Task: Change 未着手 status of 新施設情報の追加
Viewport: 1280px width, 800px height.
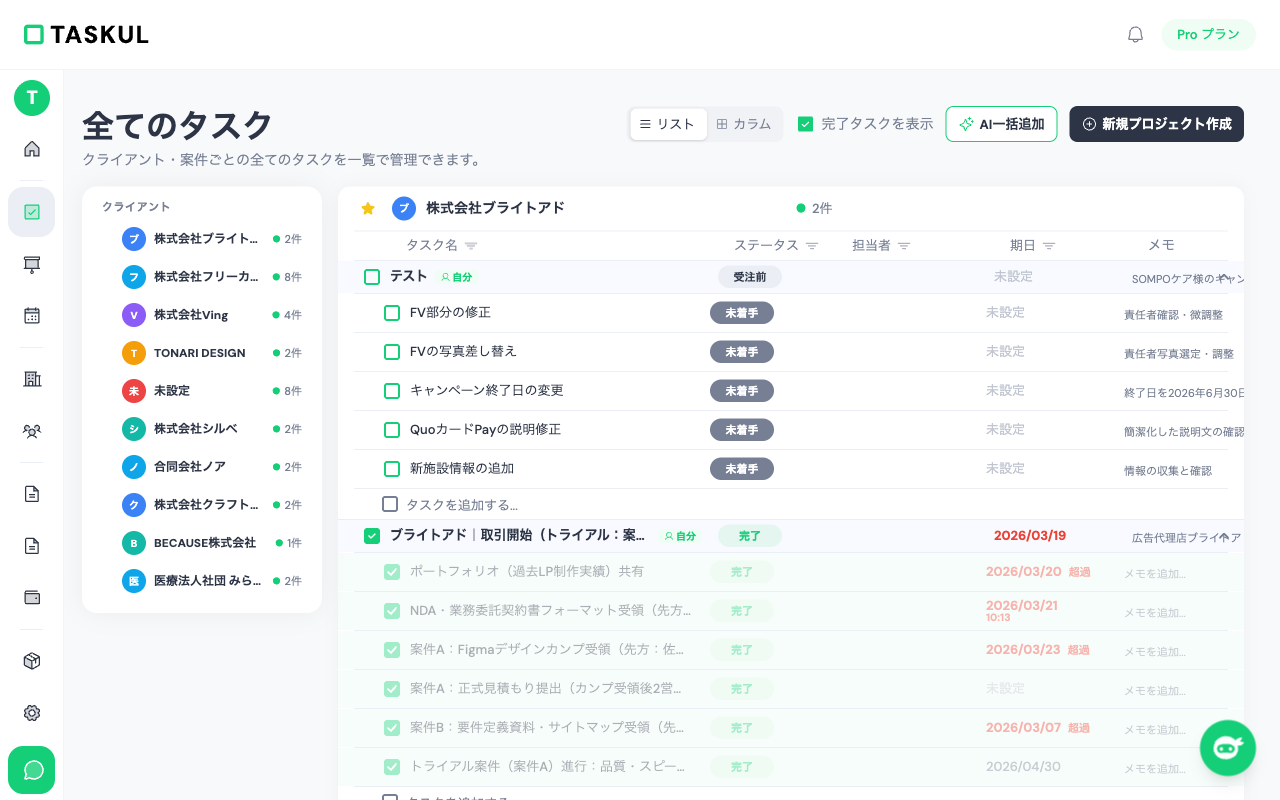Action: click(742, 469)
